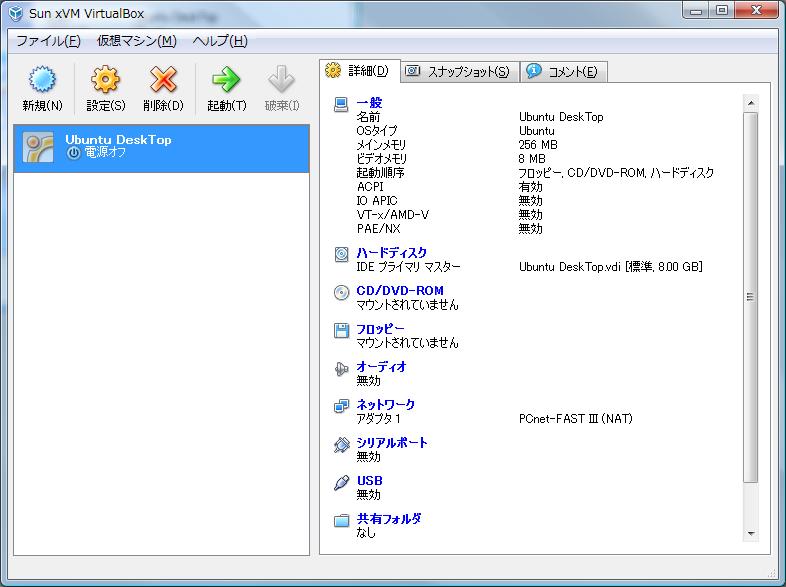786x587 pixels.
Task: Click the フロッピー, CD/DVD-ROM, ハードディスク boot order value
Action: point(616,173)
